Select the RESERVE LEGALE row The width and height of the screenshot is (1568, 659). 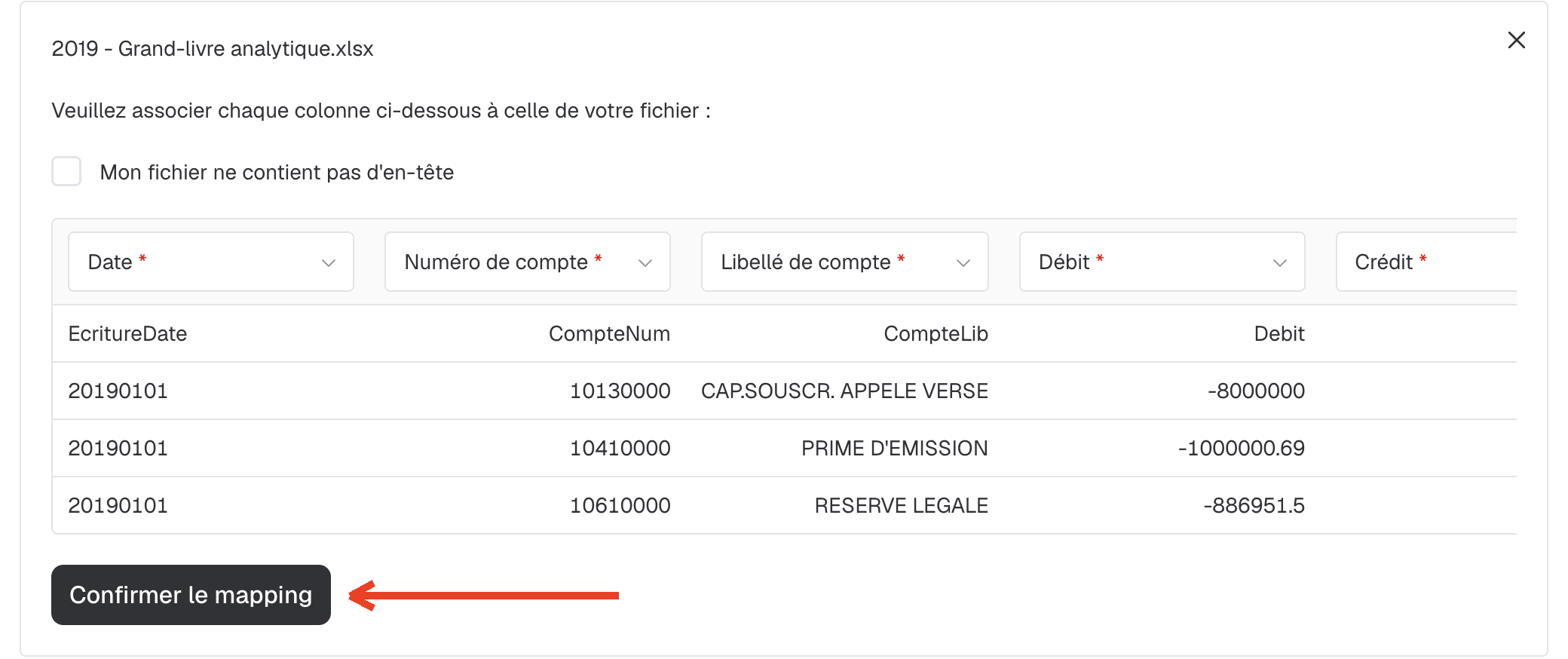pyautogui.click(x=784, y=505)
